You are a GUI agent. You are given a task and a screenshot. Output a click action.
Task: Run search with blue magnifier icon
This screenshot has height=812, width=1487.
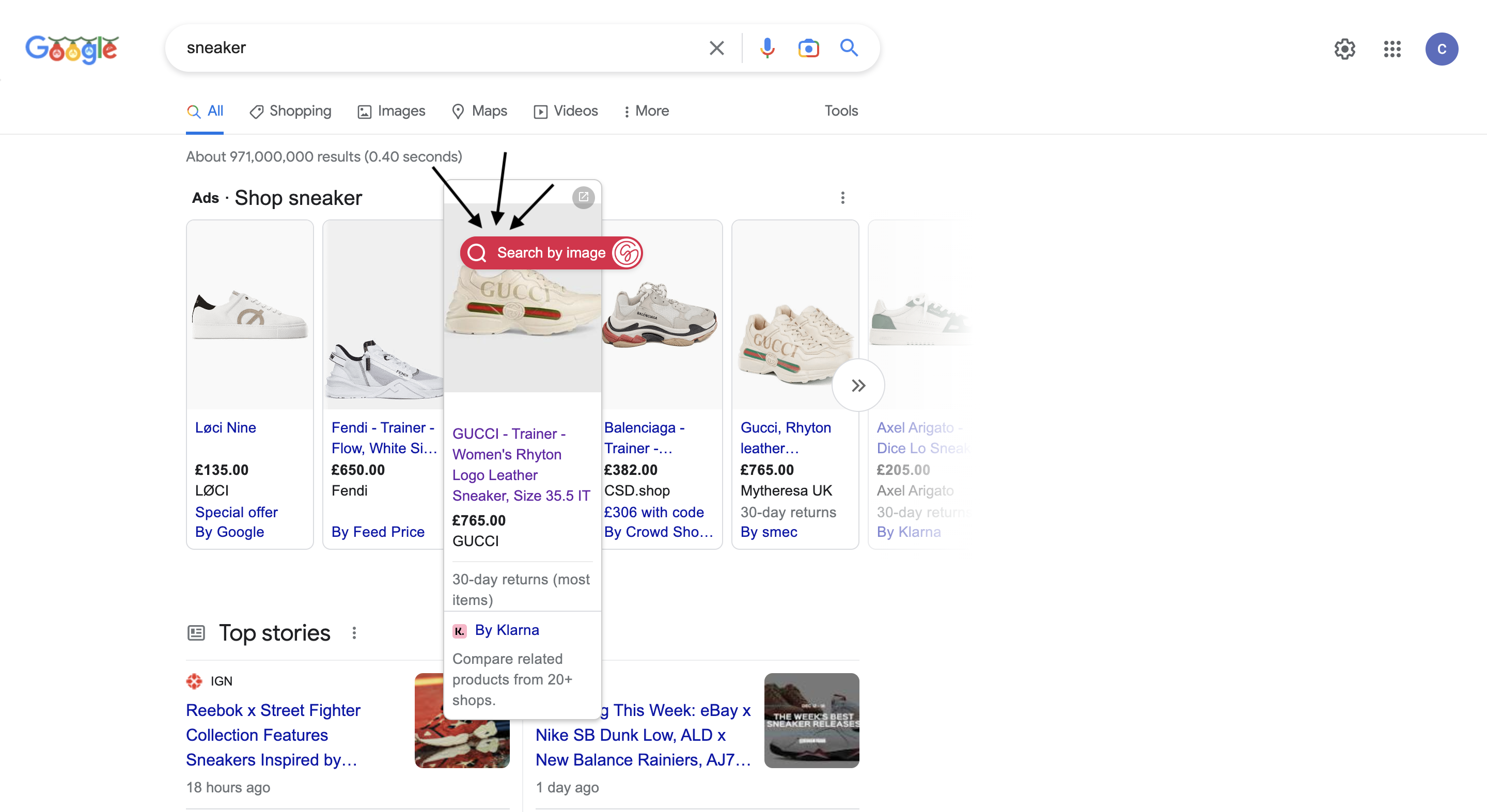tap(849, 48)
